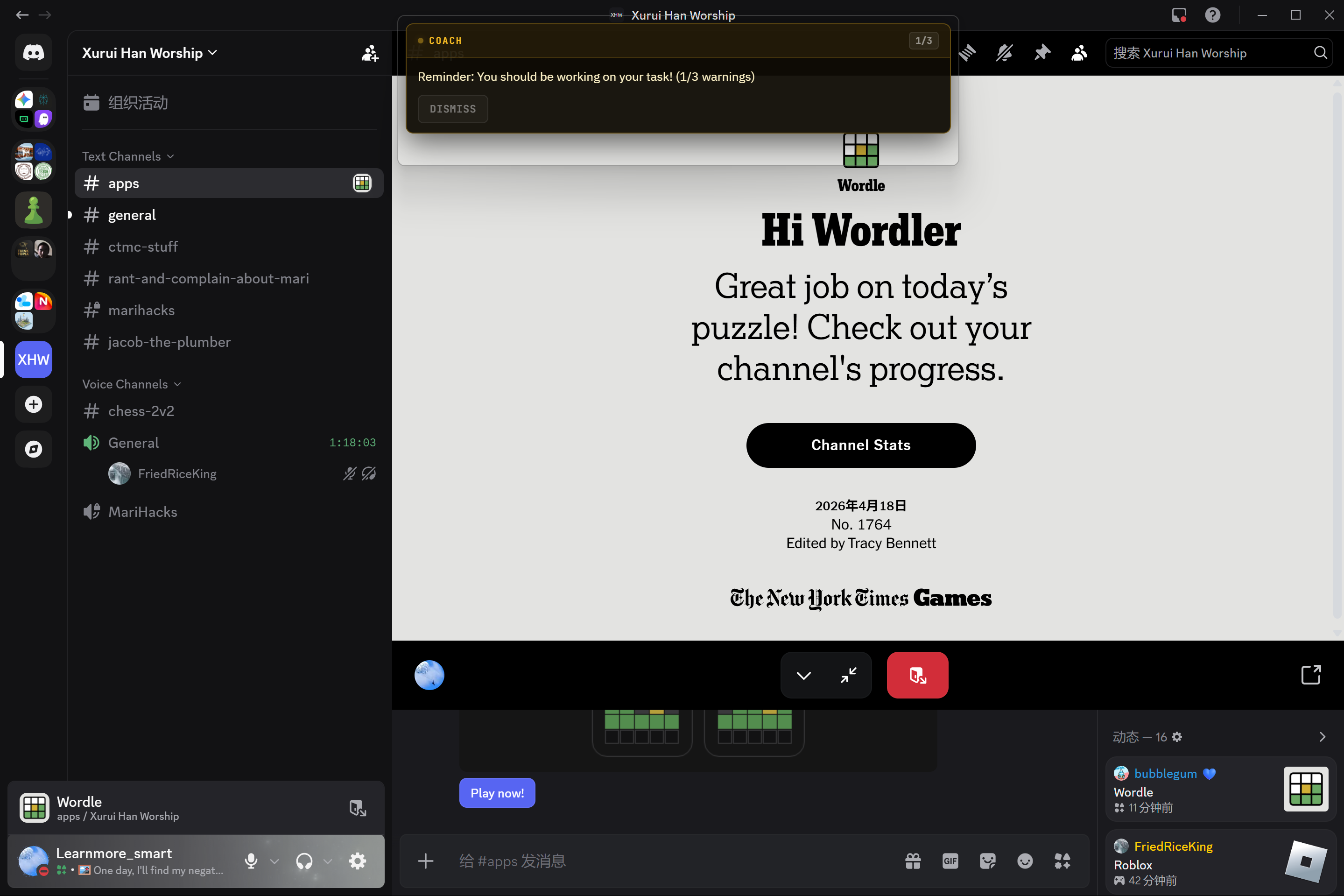The width and height of the screenshot is (1344, 896).
Task: Click the Channel Stats button
Action: (x=860, y=445)
